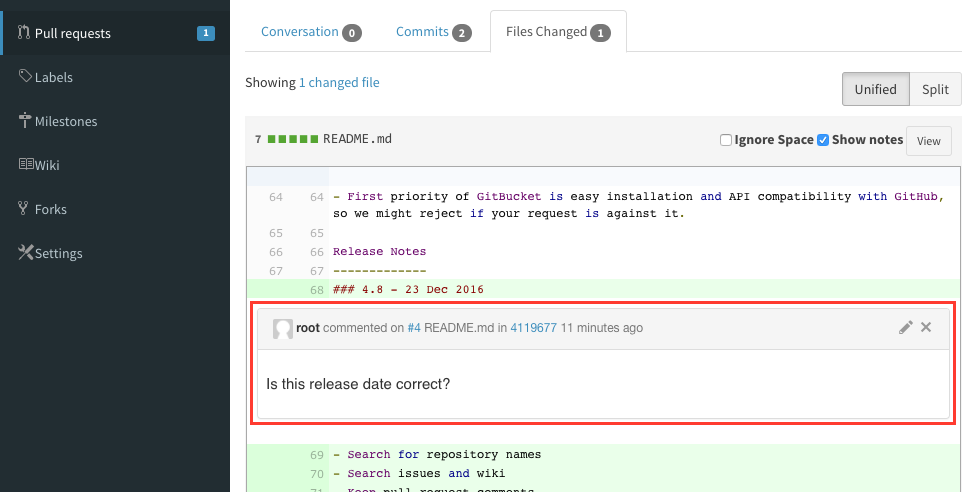Delete the comment with the X icon

pos(926,327)
